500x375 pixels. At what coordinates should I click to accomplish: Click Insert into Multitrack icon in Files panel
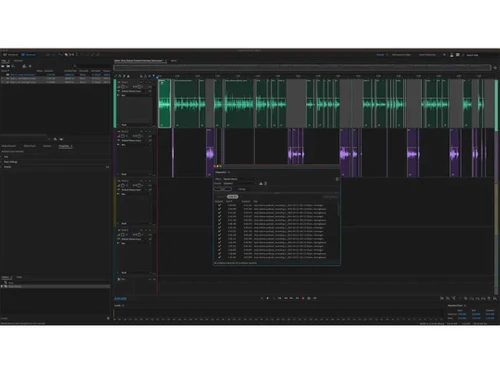[x=24, y=66]
